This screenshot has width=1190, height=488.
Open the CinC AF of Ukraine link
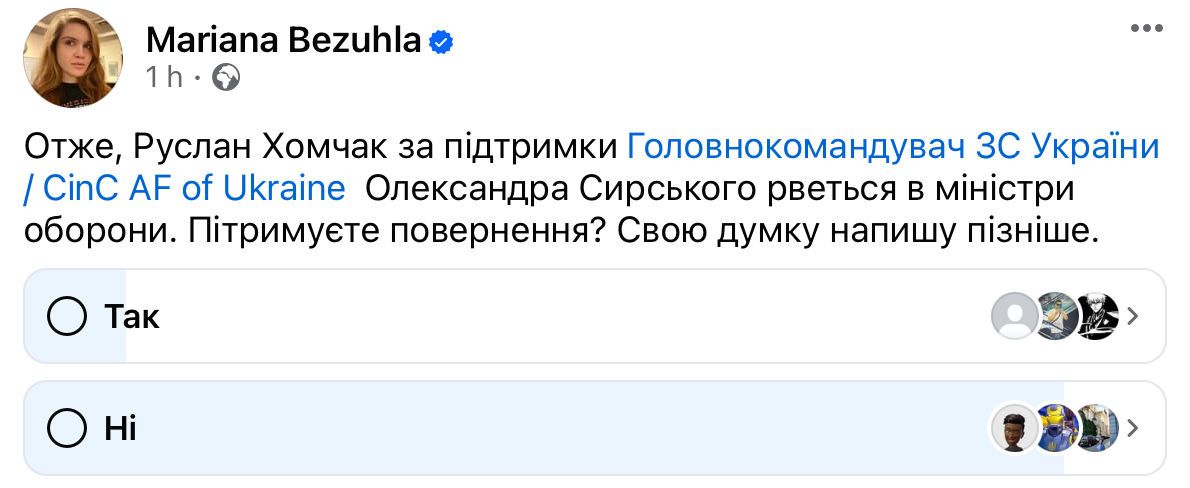pyautogui.click(x=184, y=188)
